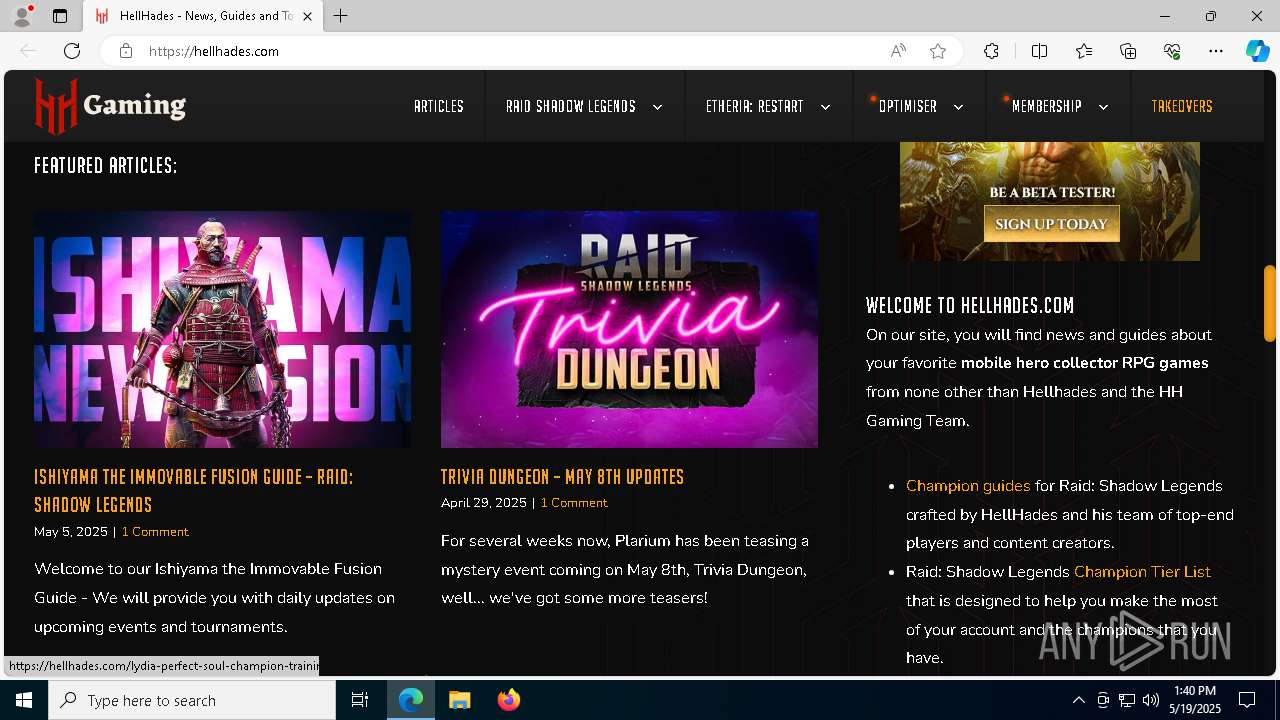Start Read aloud from address bar
The width and height of the screenshot is (1280, 720).
[x=898, y=51]
